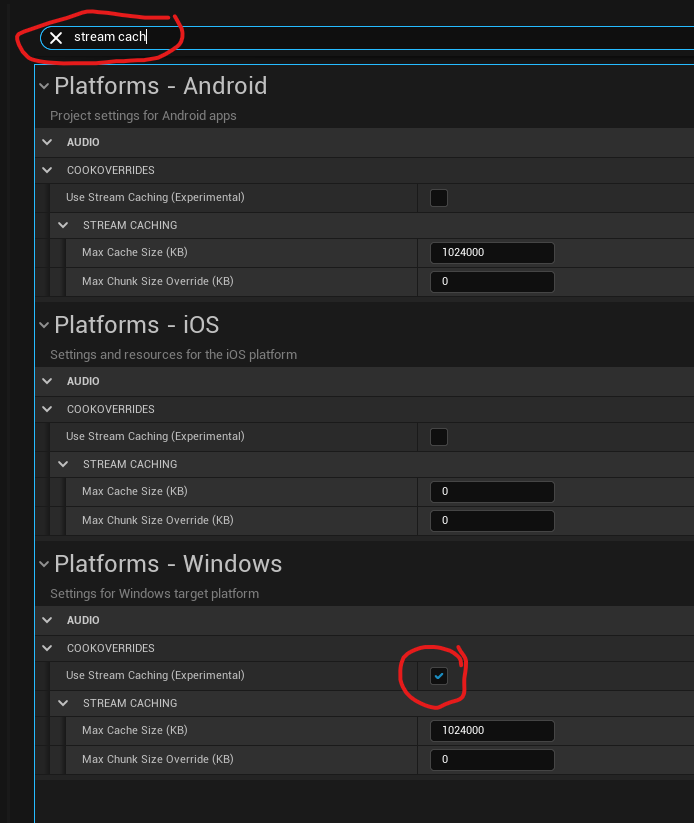
Task: Click iOS "Max Chunk Size Override (KB)" label
Action: coord(158,520)
